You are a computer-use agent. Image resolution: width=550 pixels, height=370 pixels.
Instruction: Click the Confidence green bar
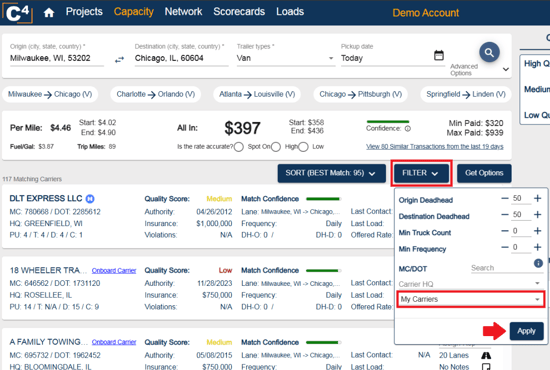pyautogui.click(x=388, y=122)
